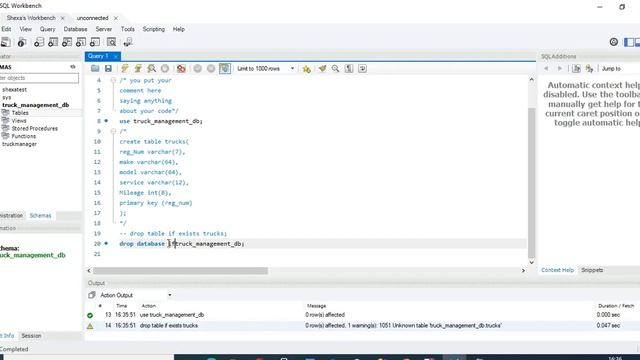Toggle word wrap icon in query toolbar
The height and width of the screenshot is (360, 640).
[362, 69]
